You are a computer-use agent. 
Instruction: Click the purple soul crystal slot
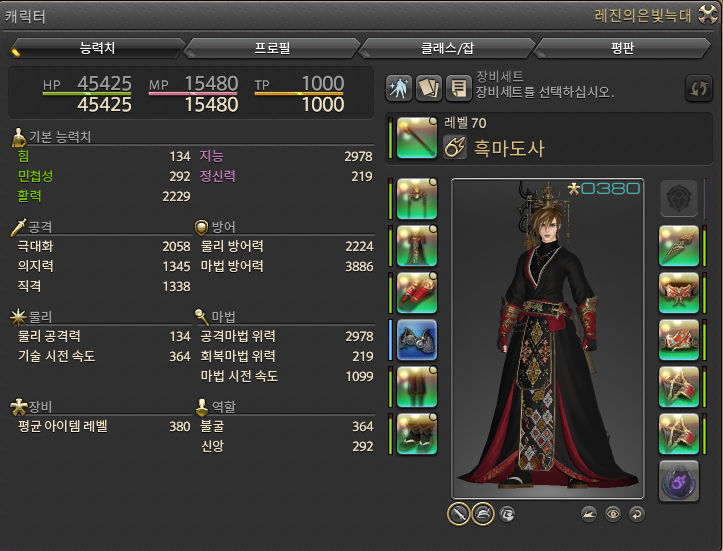[x=679, y=481]
